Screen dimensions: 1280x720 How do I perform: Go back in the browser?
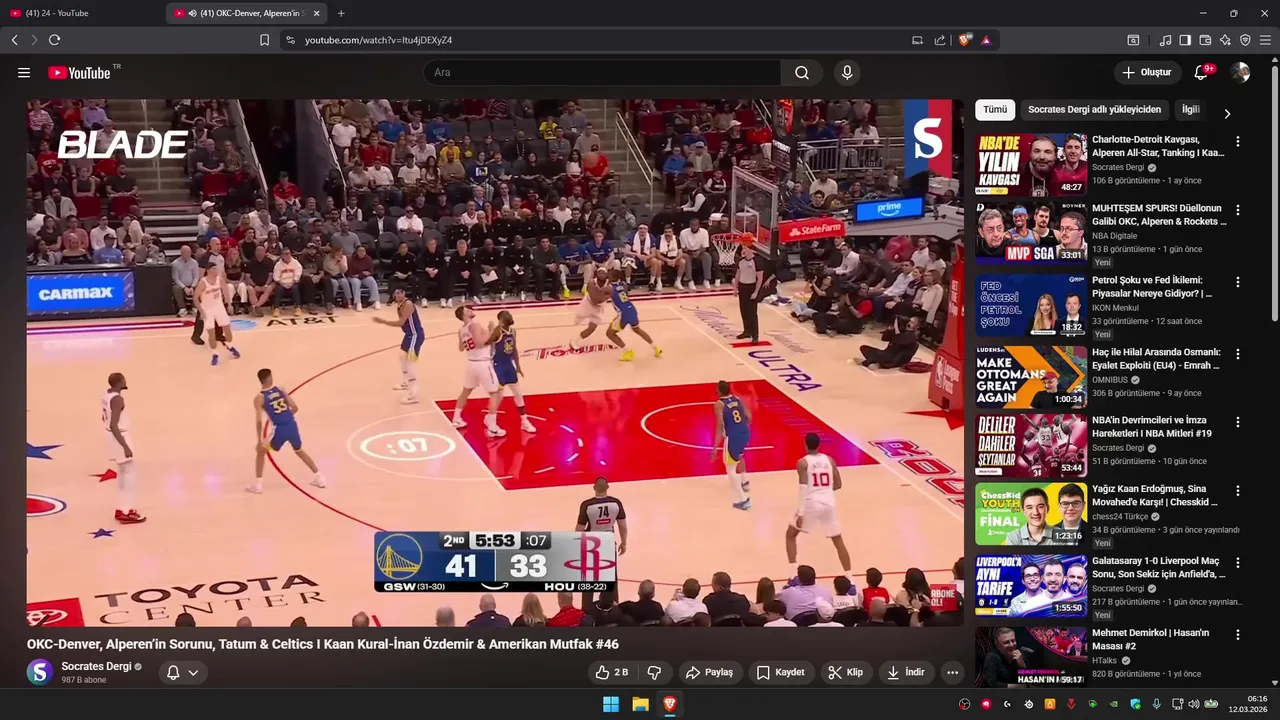tap(14, 40)
